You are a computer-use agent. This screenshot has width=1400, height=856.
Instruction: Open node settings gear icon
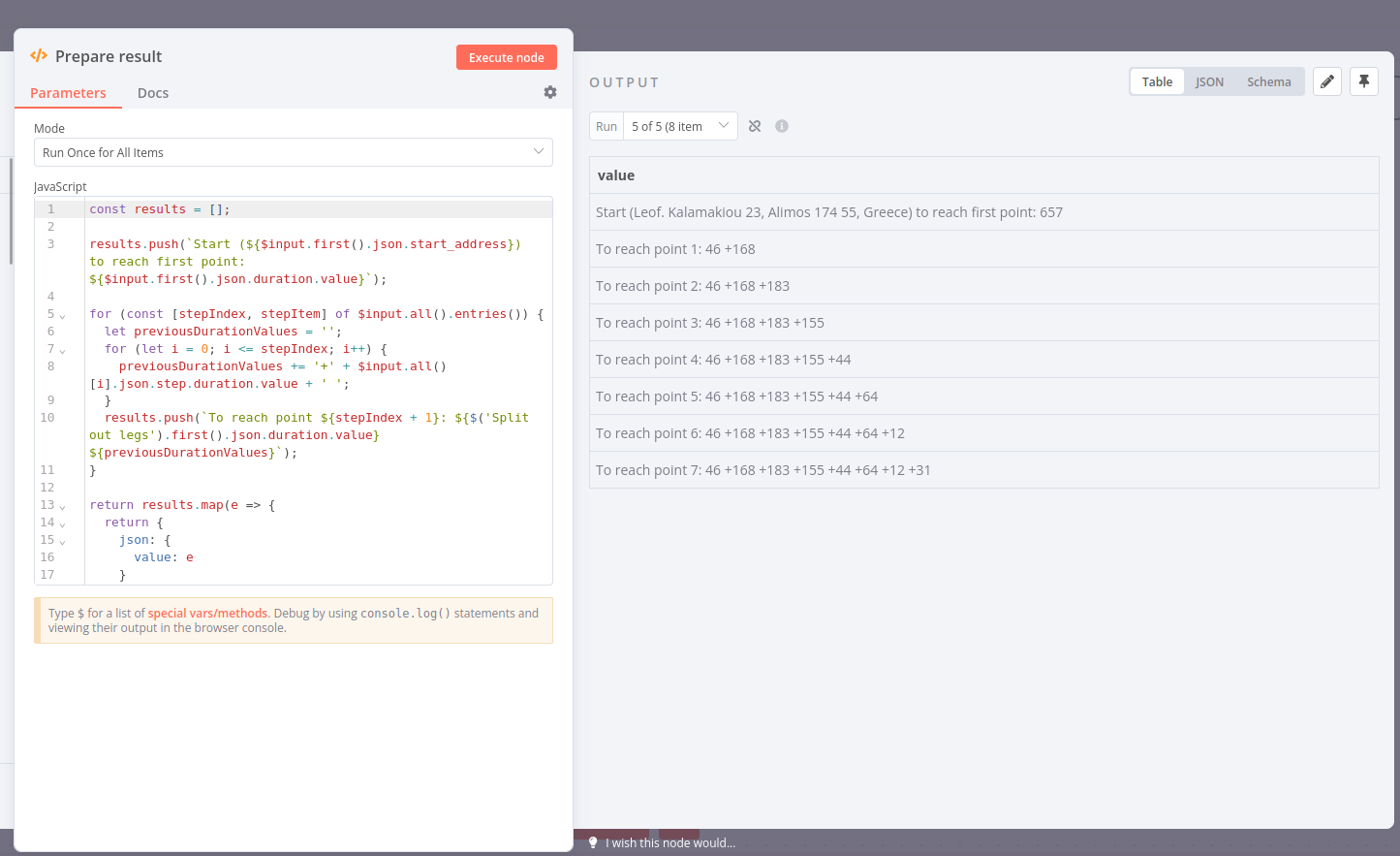[x=550, y=92]
